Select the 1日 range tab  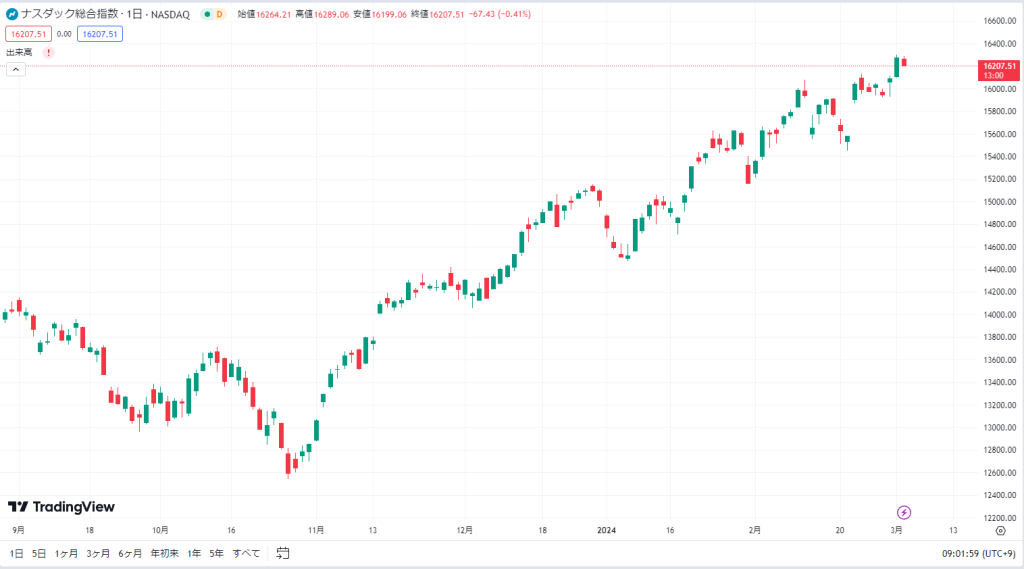pos(16,553)
